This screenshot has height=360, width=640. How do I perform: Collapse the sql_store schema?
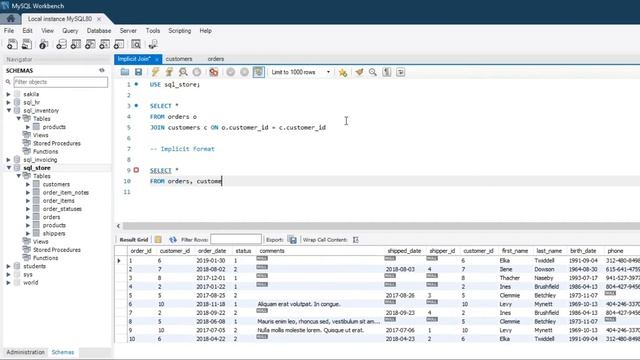tap(9, 168)
